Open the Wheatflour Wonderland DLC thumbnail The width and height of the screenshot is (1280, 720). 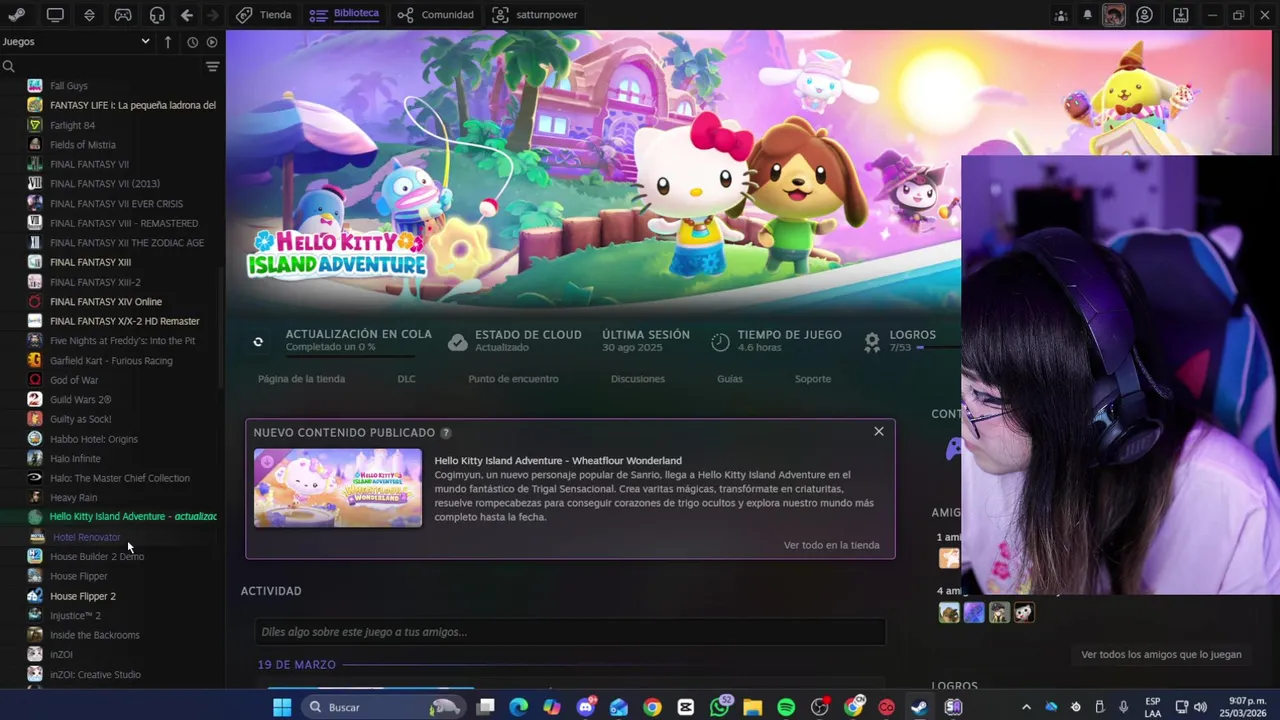point(338,487)
